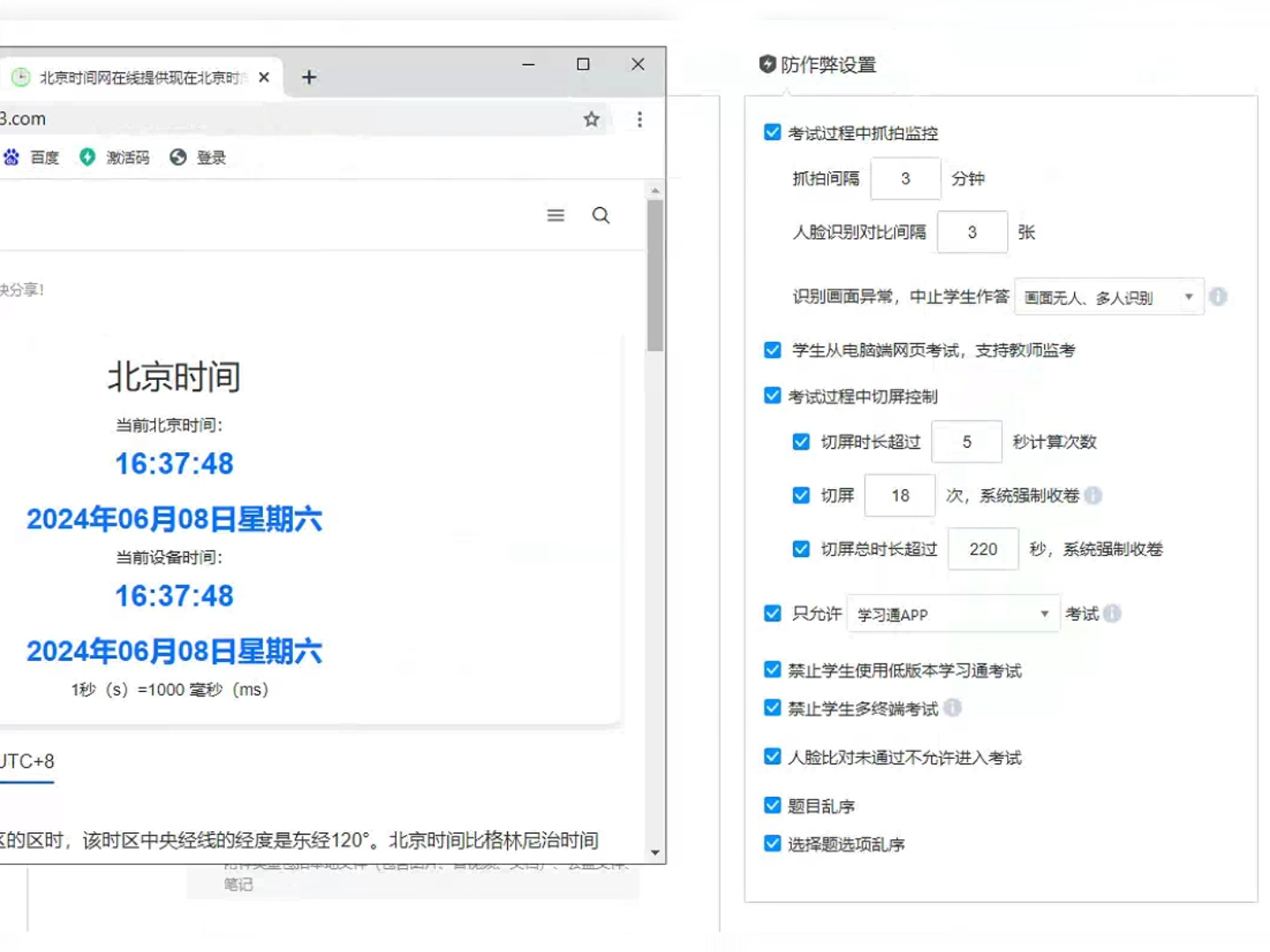
Task: Toggle 人脸比对未通过不允许进入考试 checkbox
Action: (x=773, y=756)
